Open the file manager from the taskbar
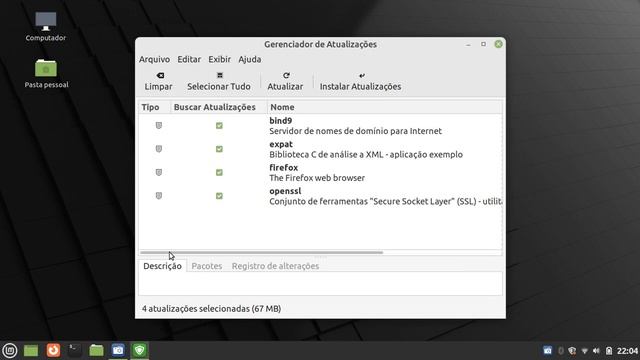Viewport: 640px width, 360px height. pyautogui.click(x=96, y=350)
